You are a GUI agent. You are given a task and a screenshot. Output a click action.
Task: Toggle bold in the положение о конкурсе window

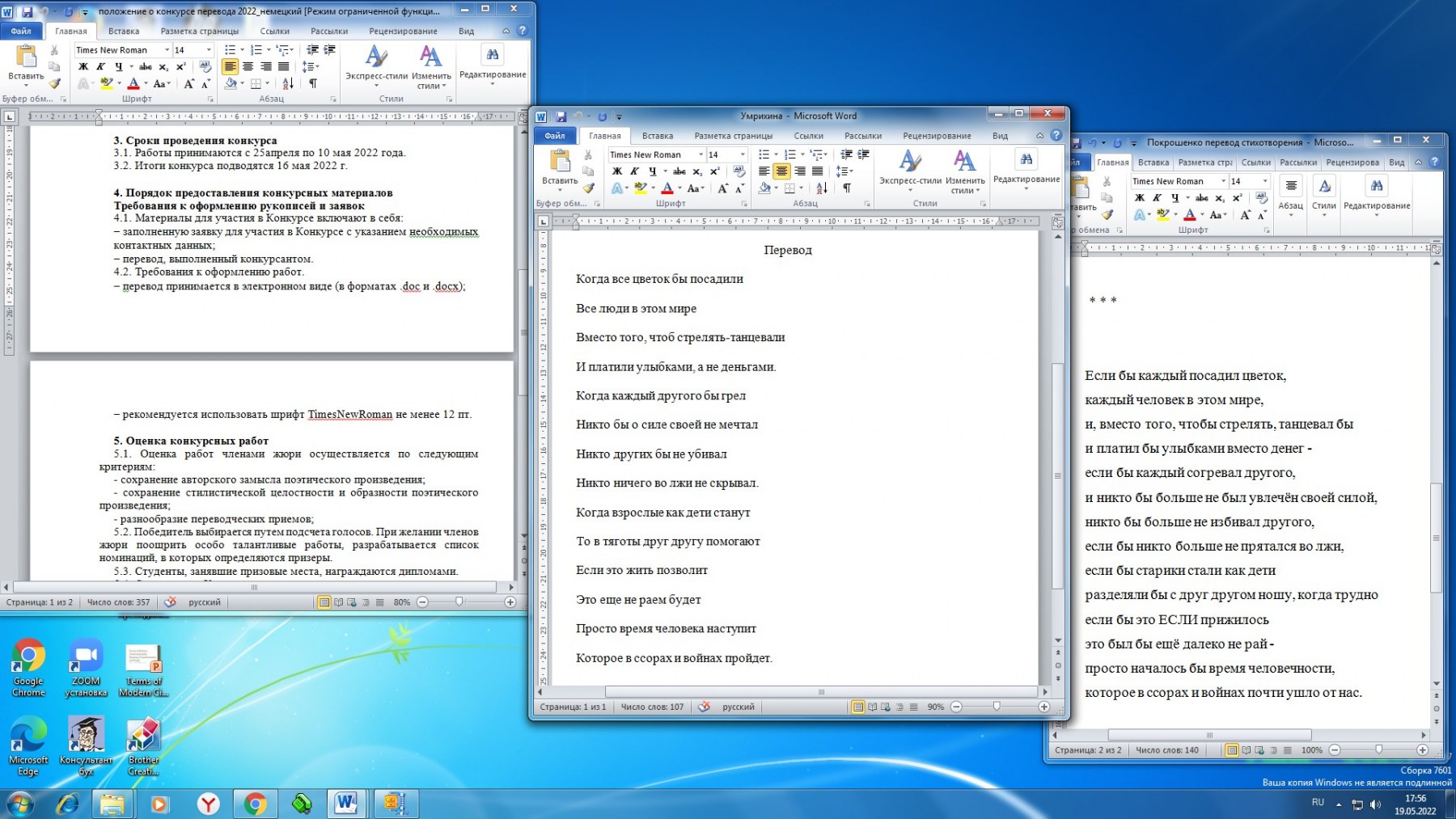coord(83,67)
